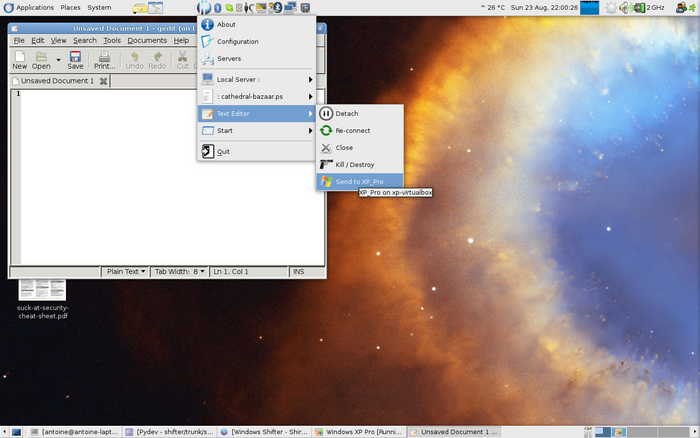The width and height of the screenshot is (700, 438).
Task: Click the Print toolbar button
Action: pos(105,61)
